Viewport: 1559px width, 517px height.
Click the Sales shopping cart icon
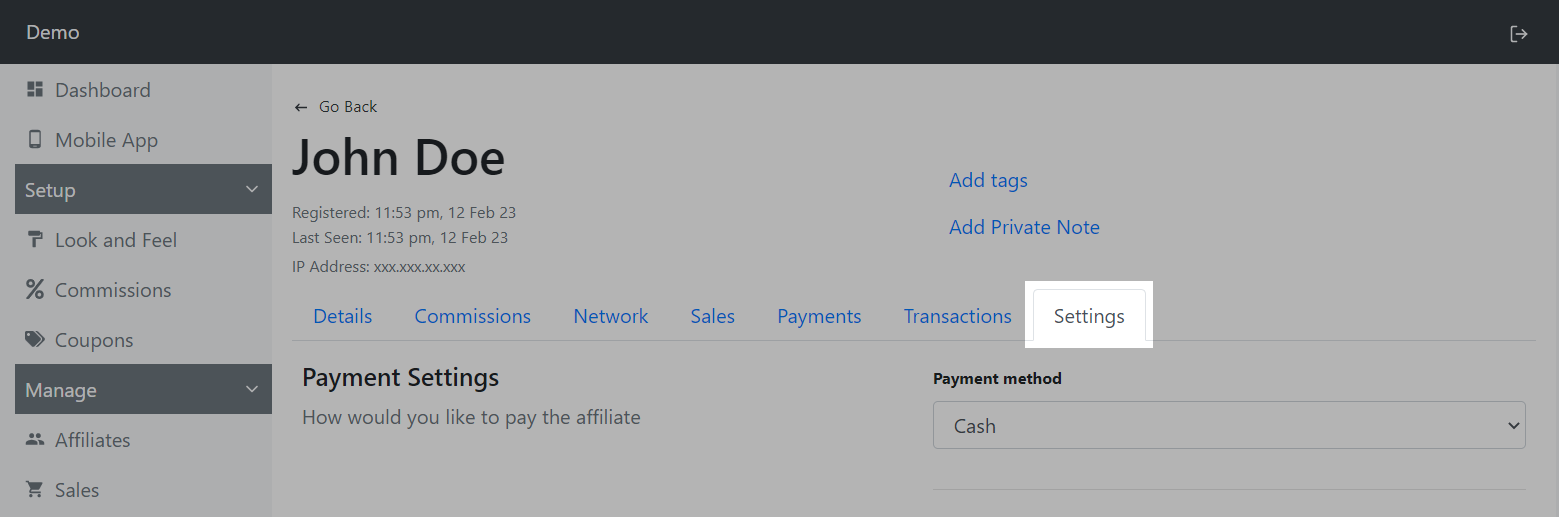[x=35, y=490]
